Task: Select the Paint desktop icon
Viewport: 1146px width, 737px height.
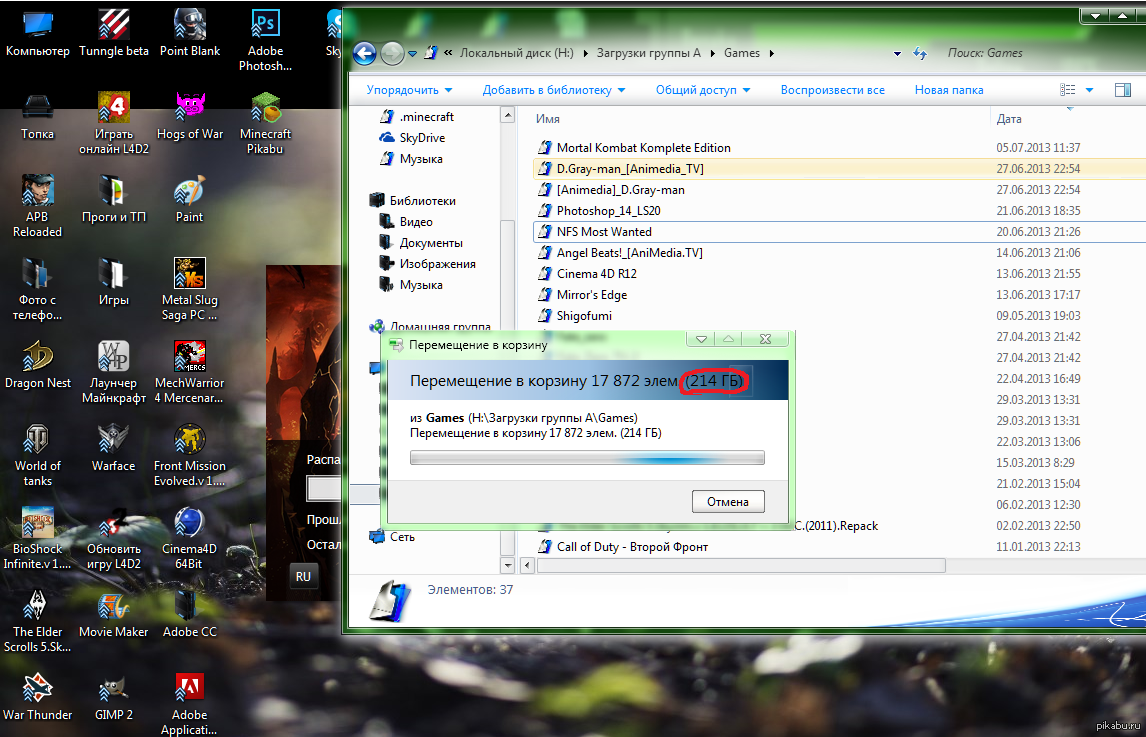Action: tap(189, 191)
